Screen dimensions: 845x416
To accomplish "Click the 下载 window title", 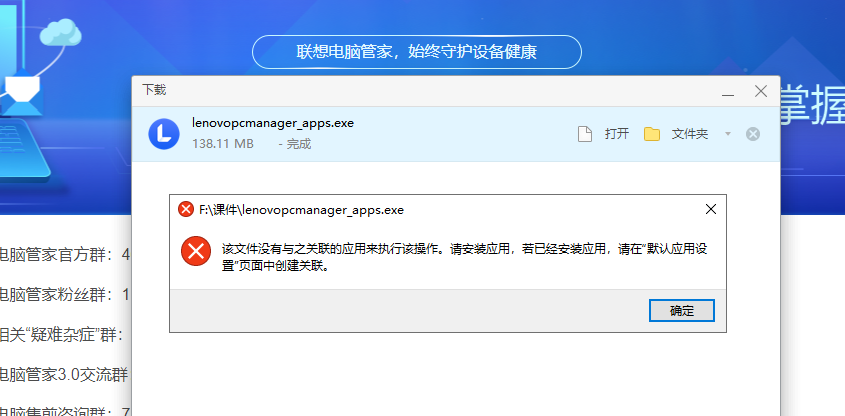I will coord(154,89).
